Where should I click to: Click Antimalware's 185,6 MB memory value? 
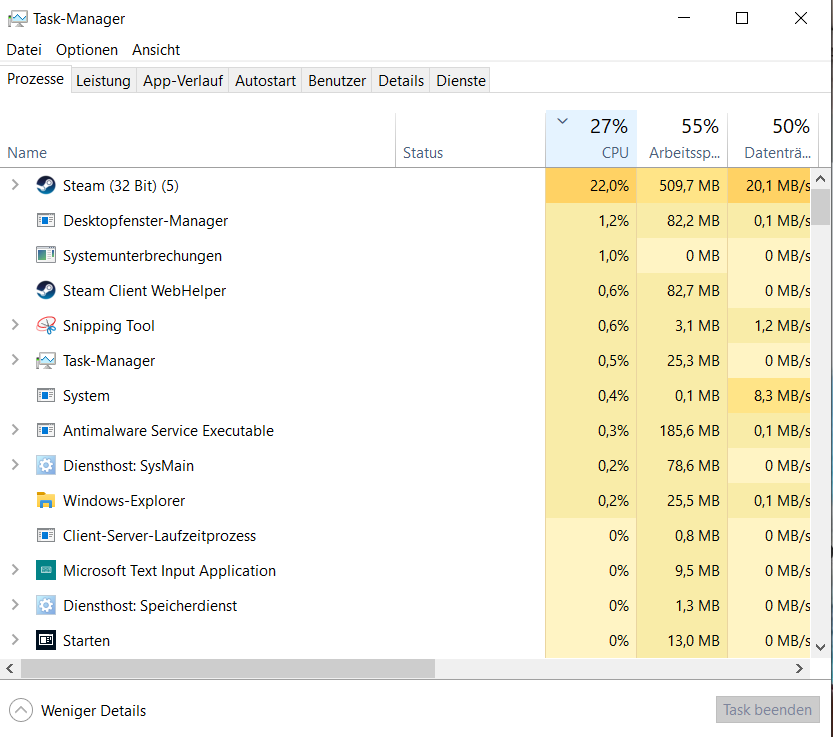(689, 430)
